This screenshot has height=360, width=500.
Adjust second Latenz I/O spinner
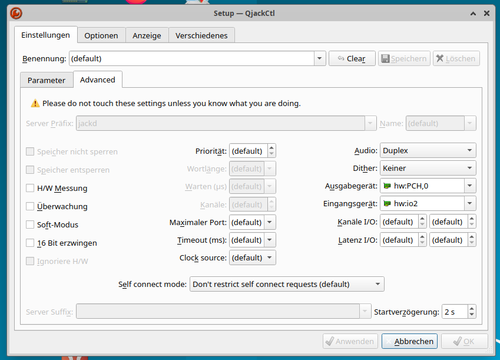471,240
